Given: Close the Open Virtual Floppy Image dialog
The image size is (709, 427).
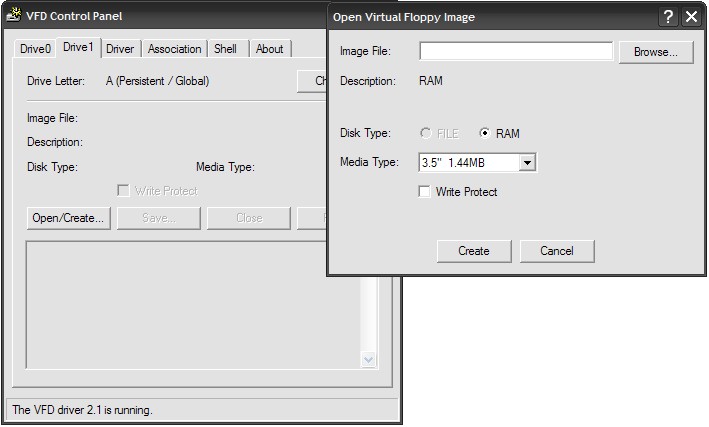Looking at the screenshot, I should tap(690, 17).
